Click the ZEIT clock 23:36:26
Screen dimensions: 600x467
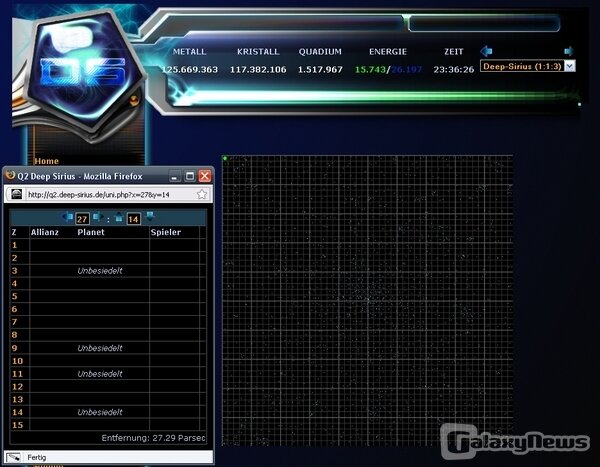pyautogui.click(x=454, y=70)
